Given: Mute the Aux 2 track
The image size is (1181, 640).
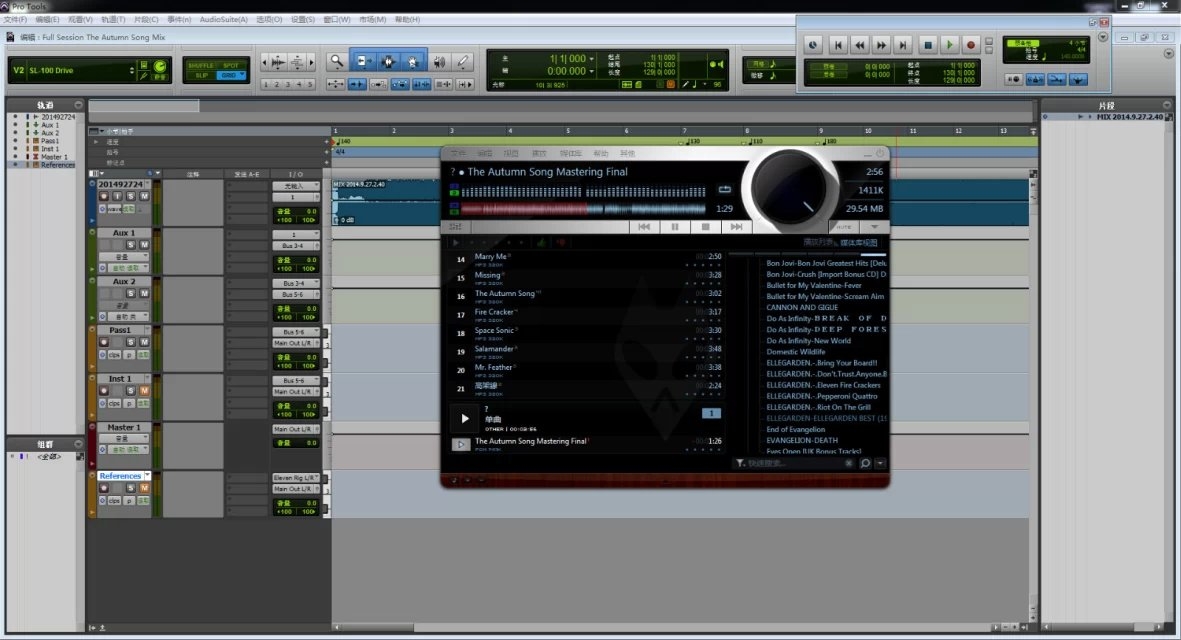Looking at the screenshot, I should click(144, 294).
